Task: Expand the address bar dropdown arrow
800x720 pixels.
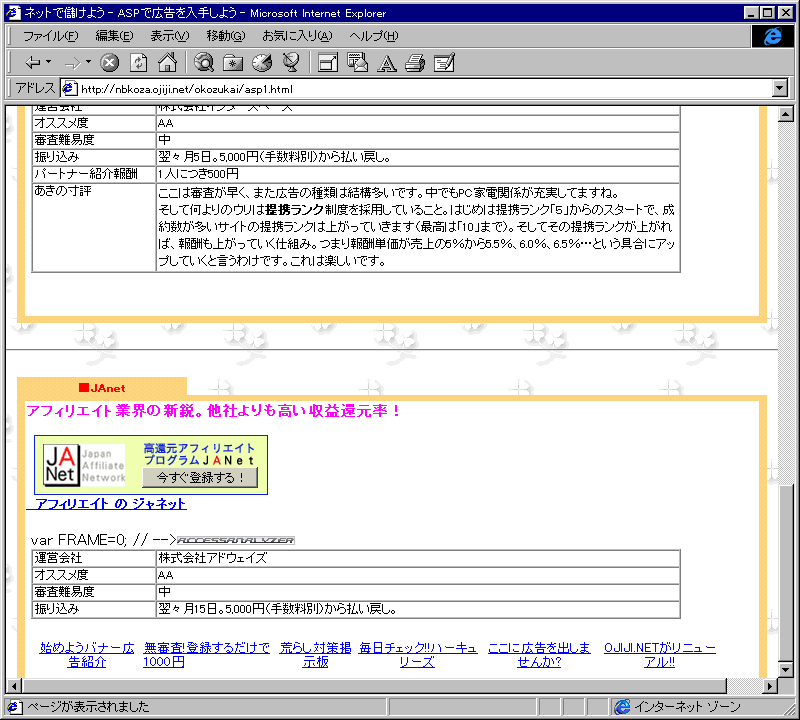Action: click(780, 88)
